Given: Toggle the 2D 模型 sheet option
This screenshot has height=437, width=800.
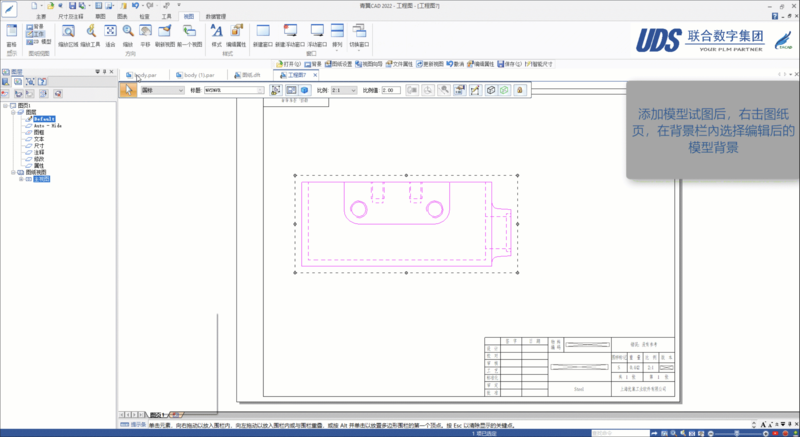Looking at the screenshot, I should (40, 42).
